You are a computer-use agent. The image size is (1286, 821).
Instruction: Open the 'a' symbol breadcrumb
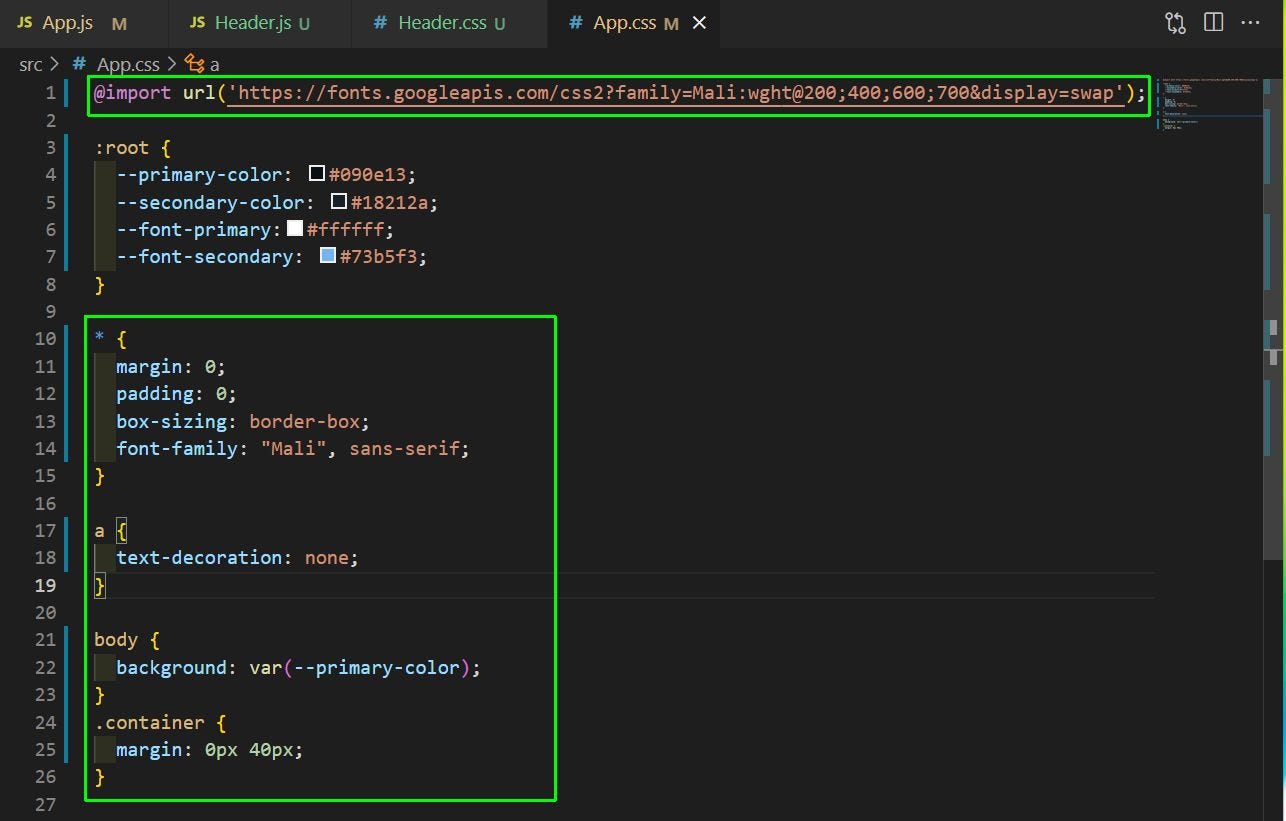[x=215, y=65]
